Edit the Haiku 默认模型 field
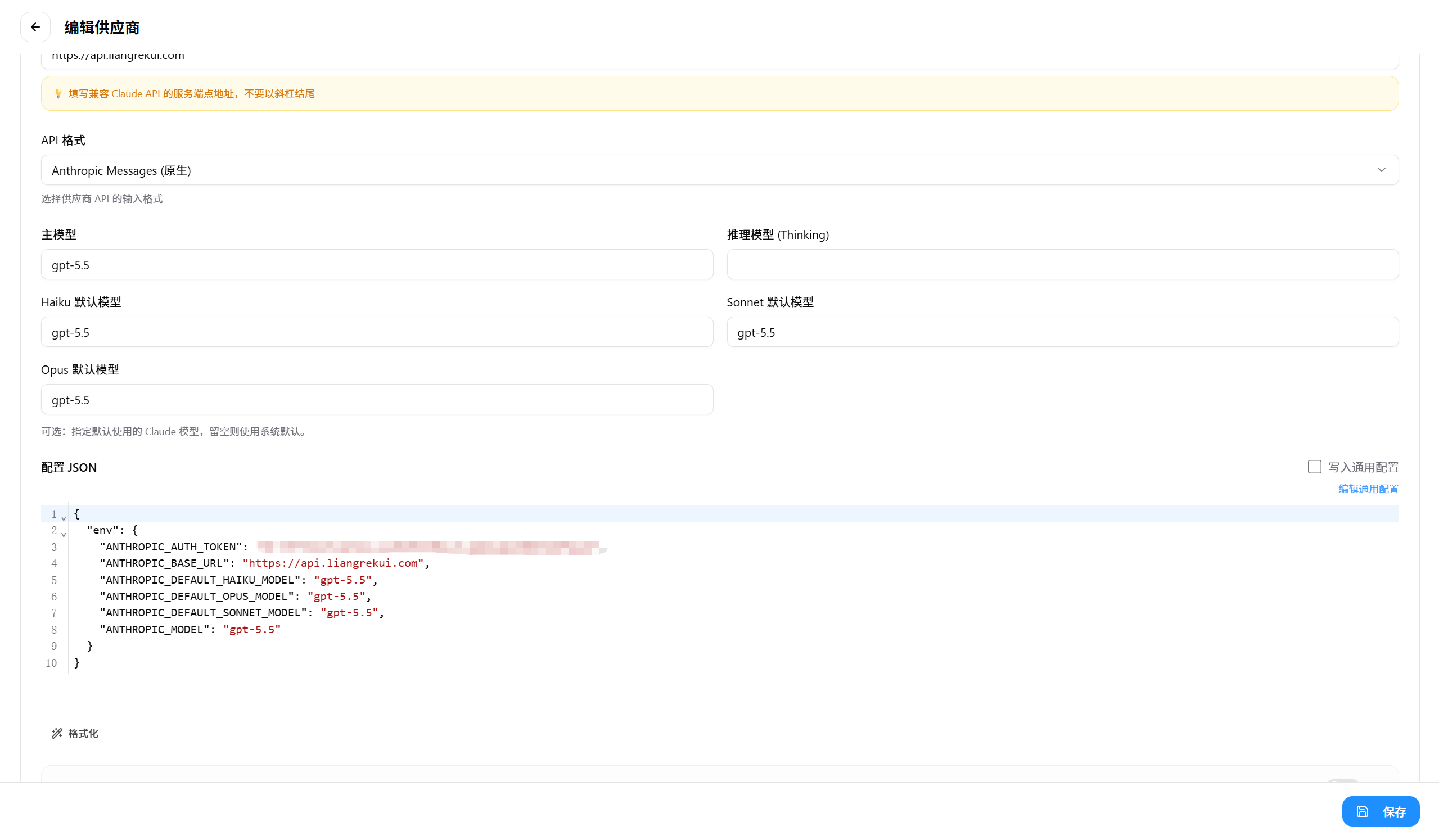 pos(377,332)
